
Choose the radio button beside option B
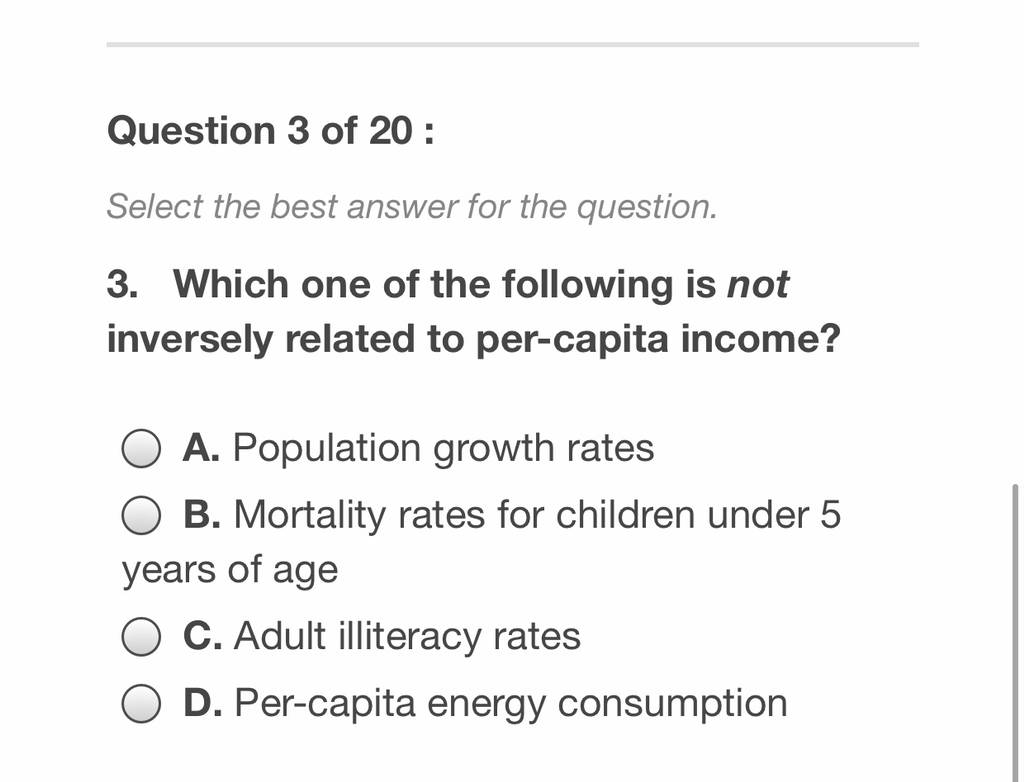(141, 515)
